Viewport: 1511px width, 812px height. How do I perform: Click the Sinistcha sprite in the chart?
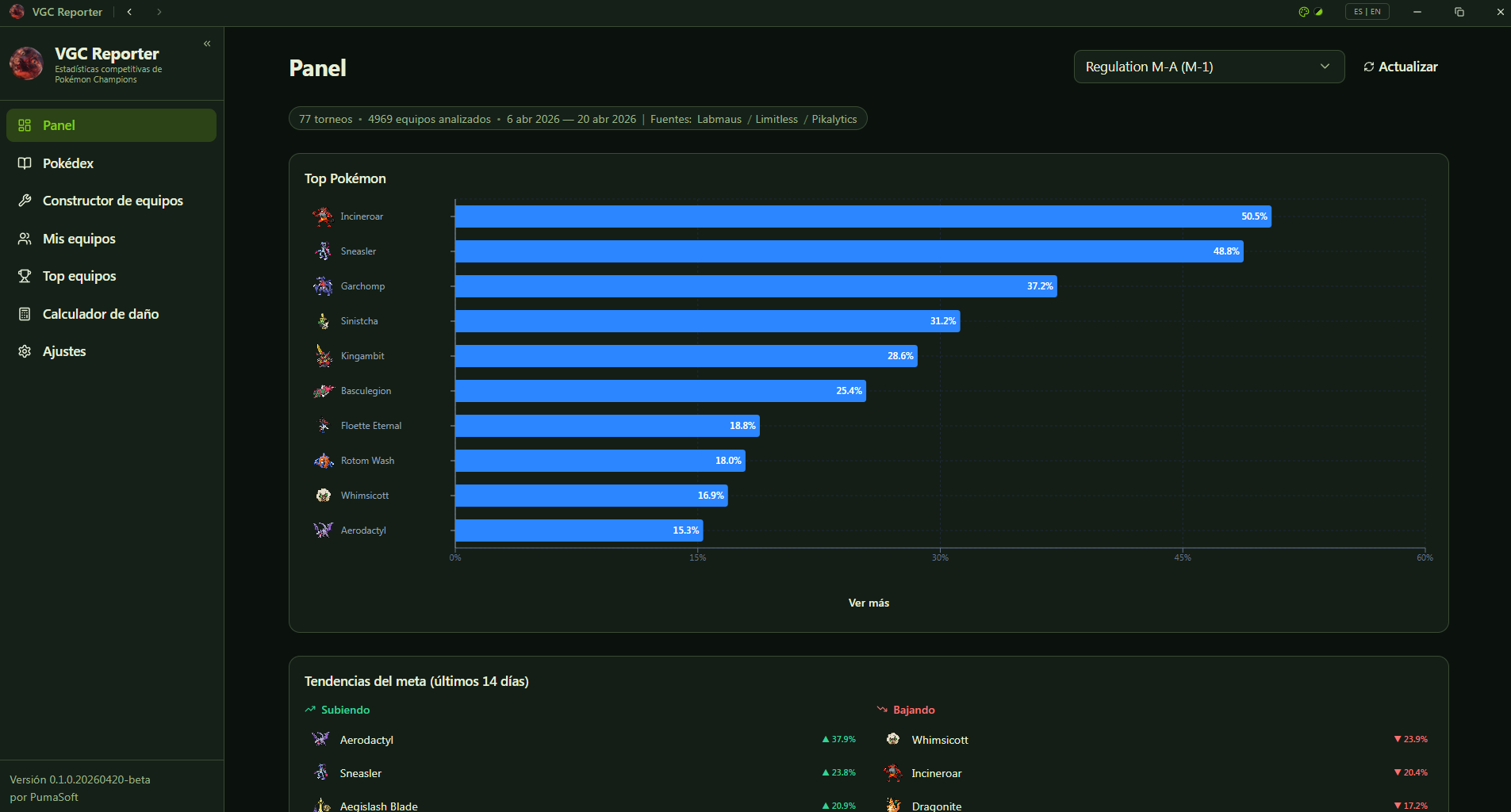323,321
